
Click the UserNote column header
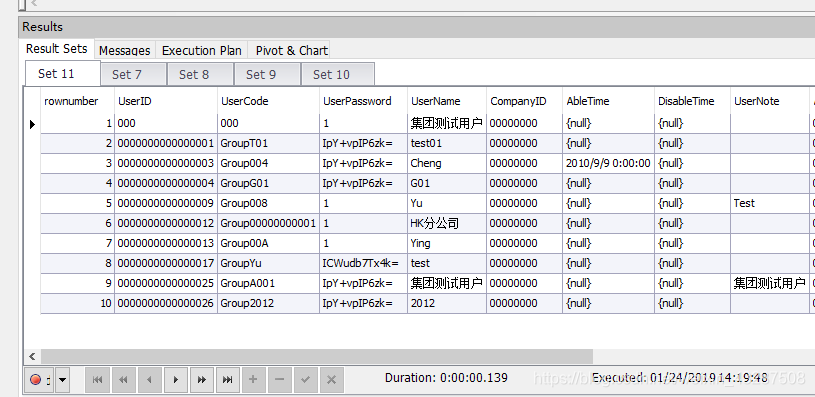tap(769, 101)
